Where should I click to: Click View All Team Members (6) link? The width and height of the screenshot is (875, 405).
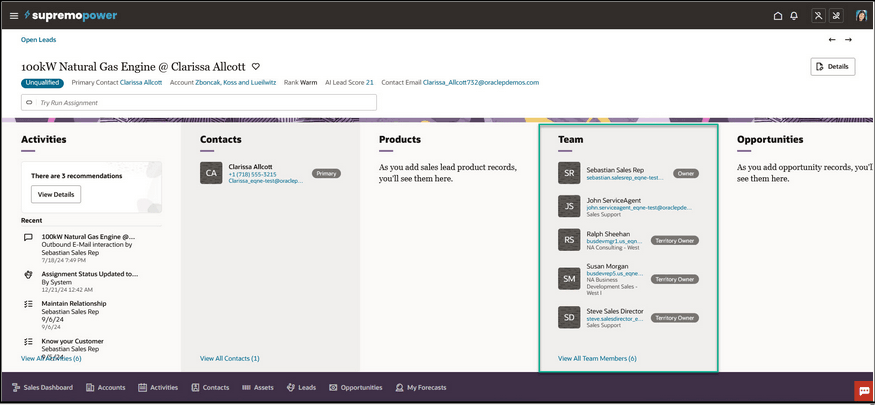pyautogui.click(x=597, y=358)
